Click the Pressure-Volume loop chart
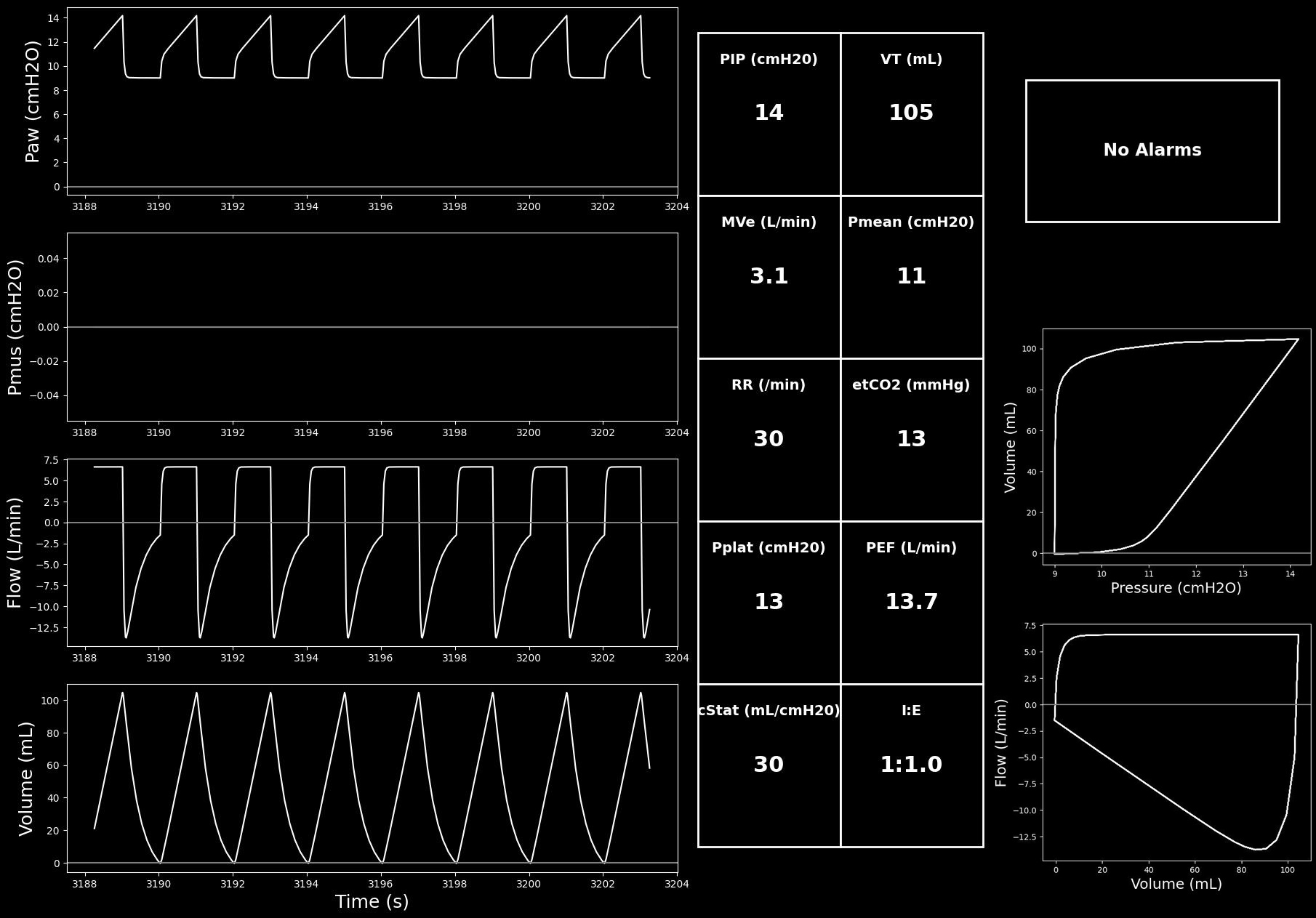Viewport: 1316px width, 918px height. coord(1176,446)
